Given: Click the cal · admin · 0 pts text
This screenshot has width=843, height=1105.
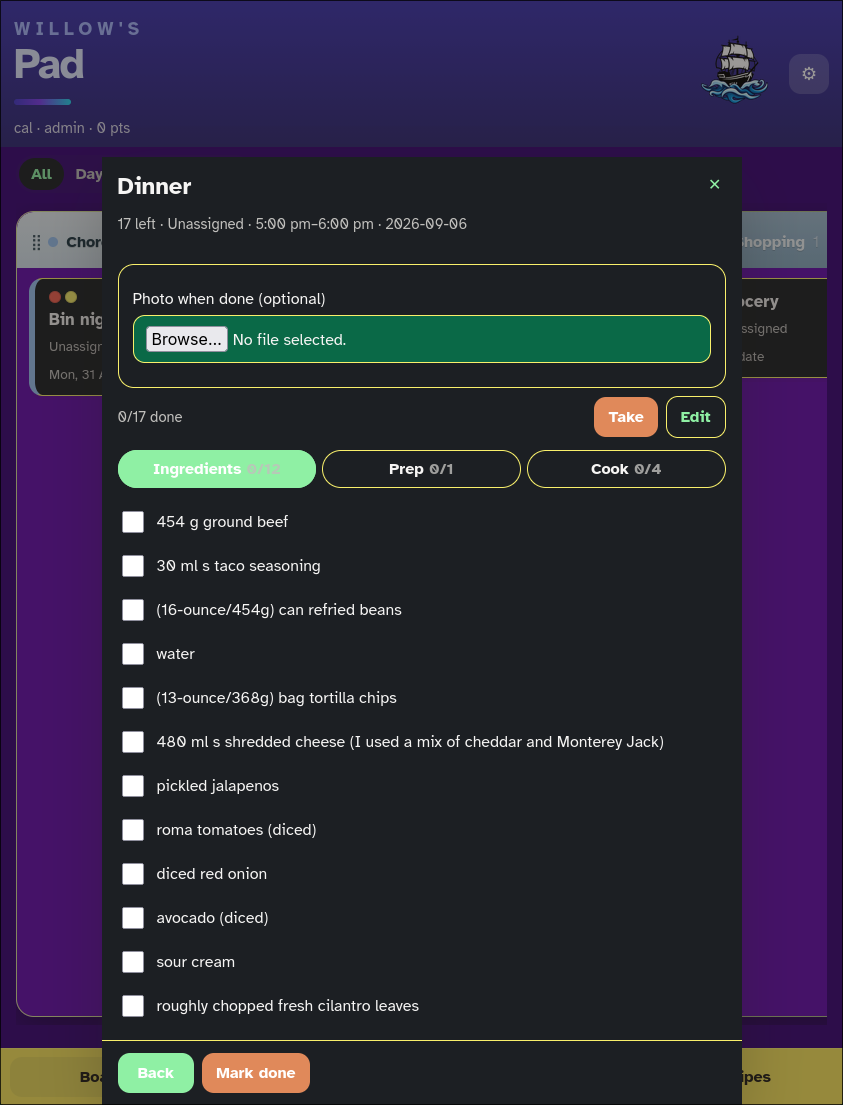Looking at the screenshot, I should tap(72, 128).
